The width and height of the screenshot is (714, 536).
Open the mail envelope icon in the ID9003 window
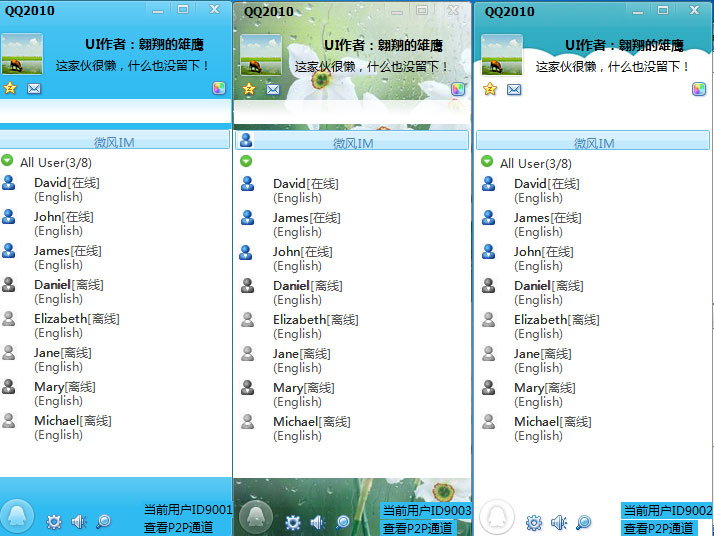[273, 89]
